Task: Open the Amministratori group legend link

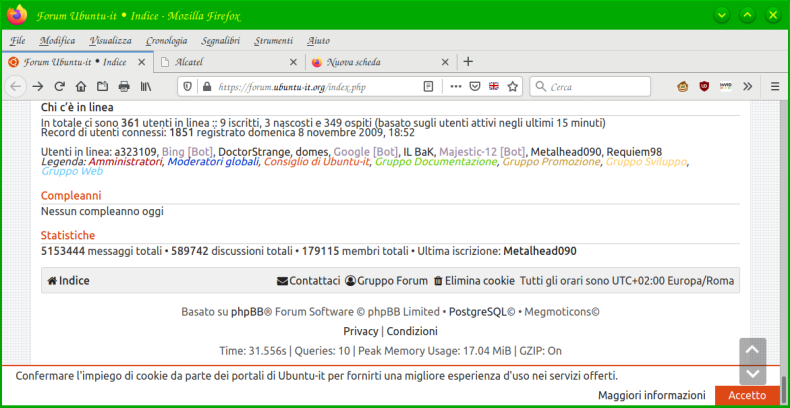Action: pos(125,162)
